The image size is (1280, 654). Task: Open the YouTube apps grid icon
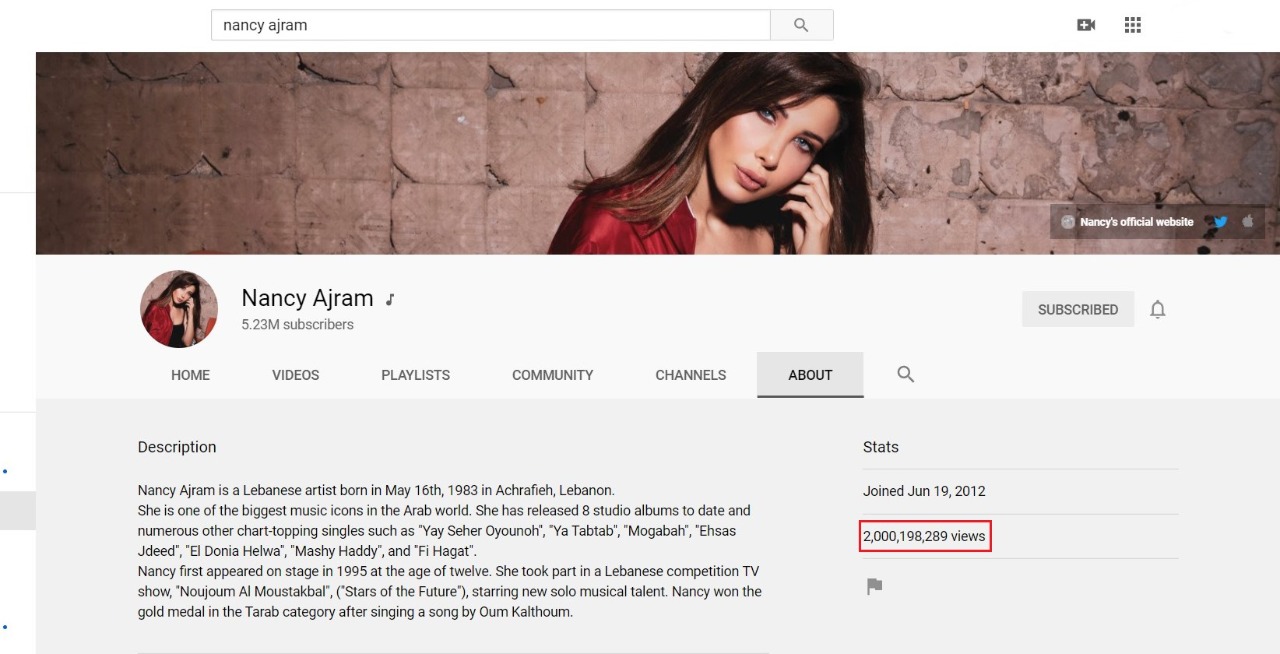tap(1132, 25)
